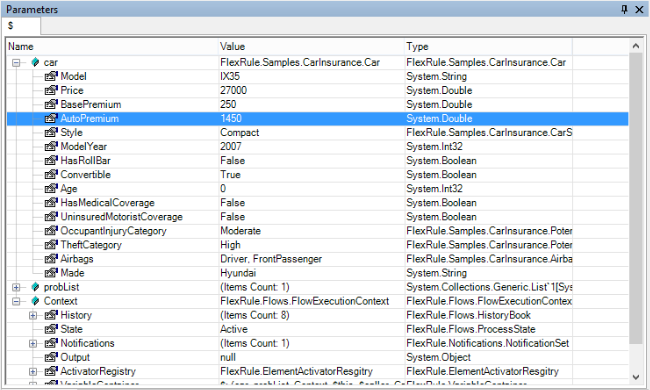The height and width of the screenshot is (390, 650).
Task: Click the Active value for State
Action: (234, 330)
